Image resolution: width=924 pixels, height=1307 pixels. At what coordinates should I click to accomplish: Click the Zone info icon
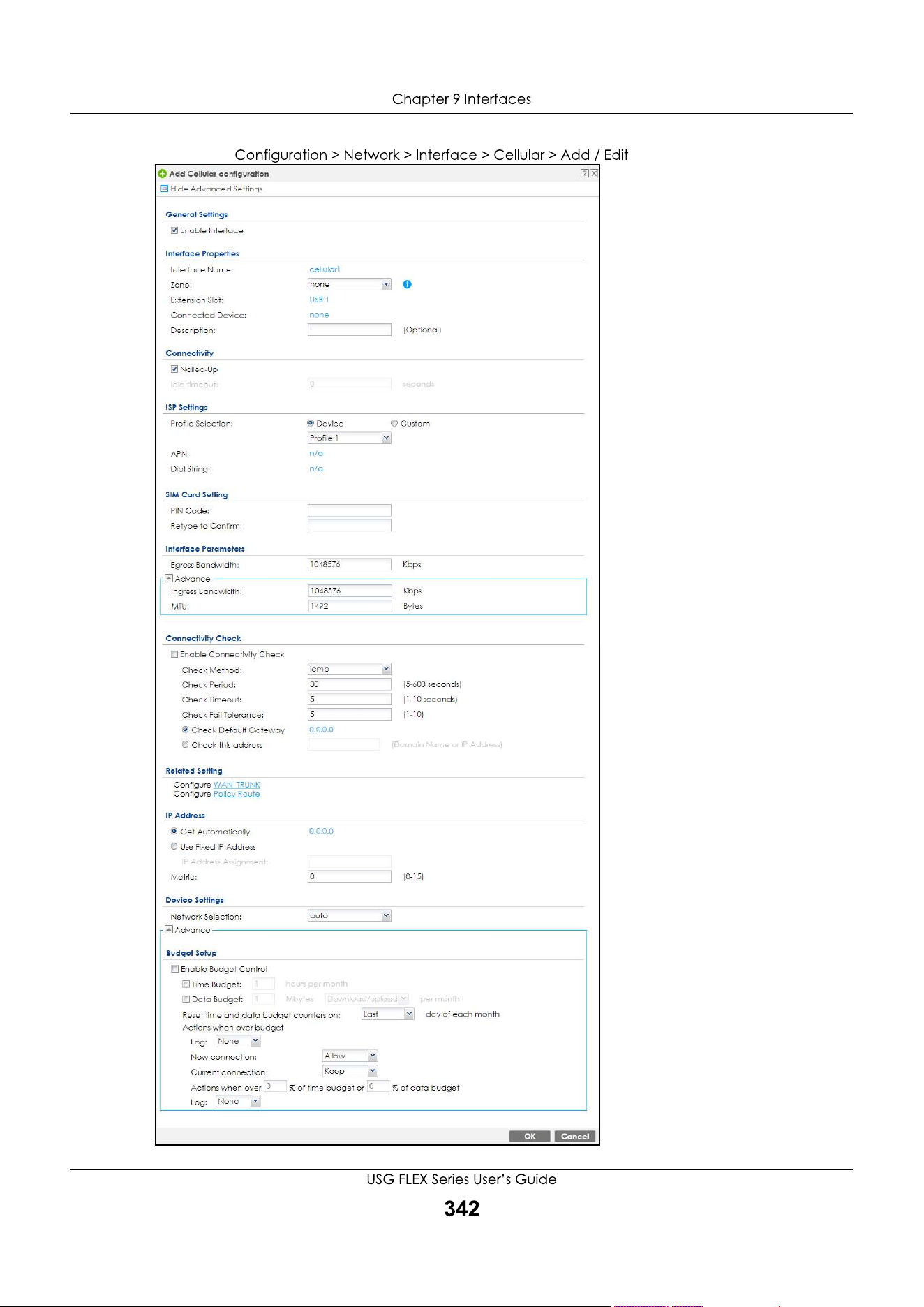click(407, 284)
